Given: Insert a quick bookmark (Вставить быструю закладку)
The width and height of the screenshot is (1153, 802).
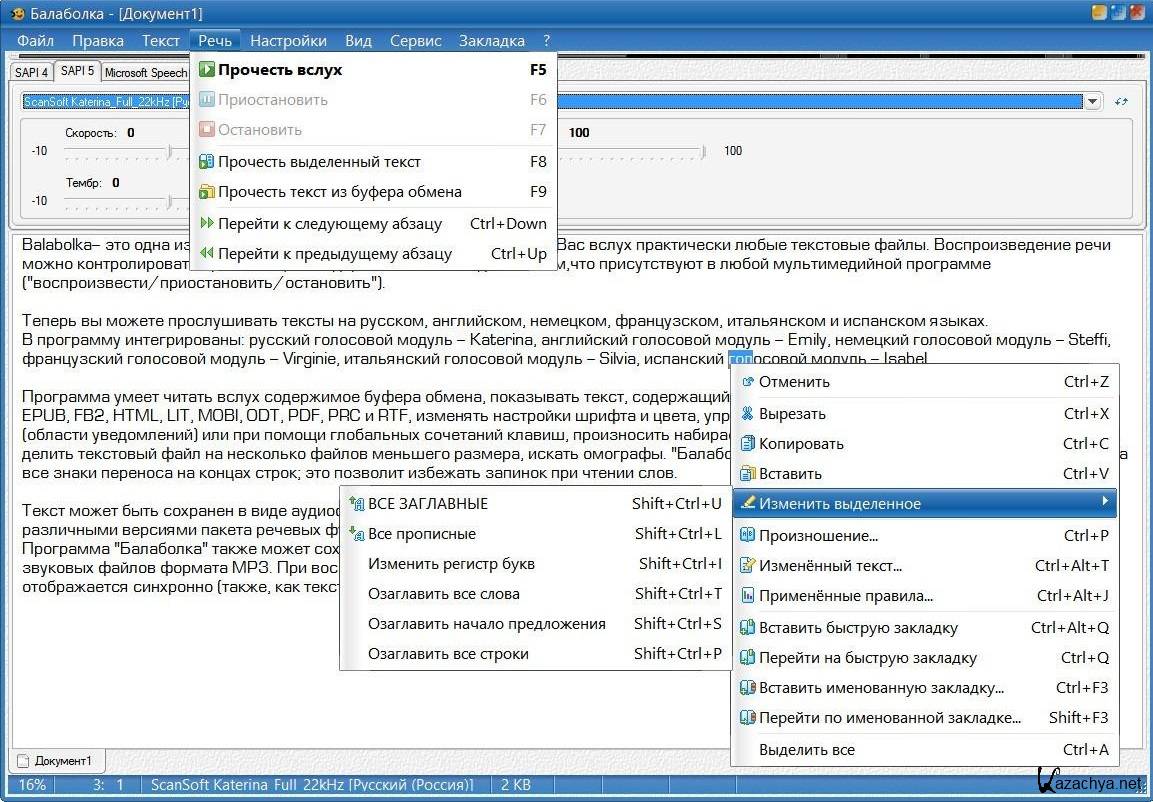Looking at the screenshot, I should coord(857,628).
